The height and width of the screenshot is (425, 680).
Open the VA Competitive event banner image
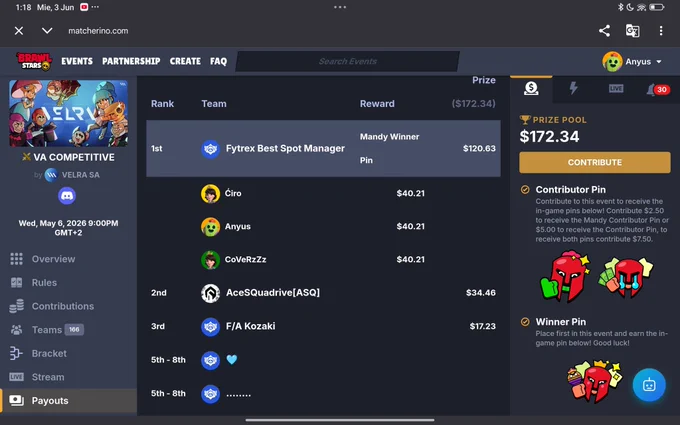[x=69, y=113]
